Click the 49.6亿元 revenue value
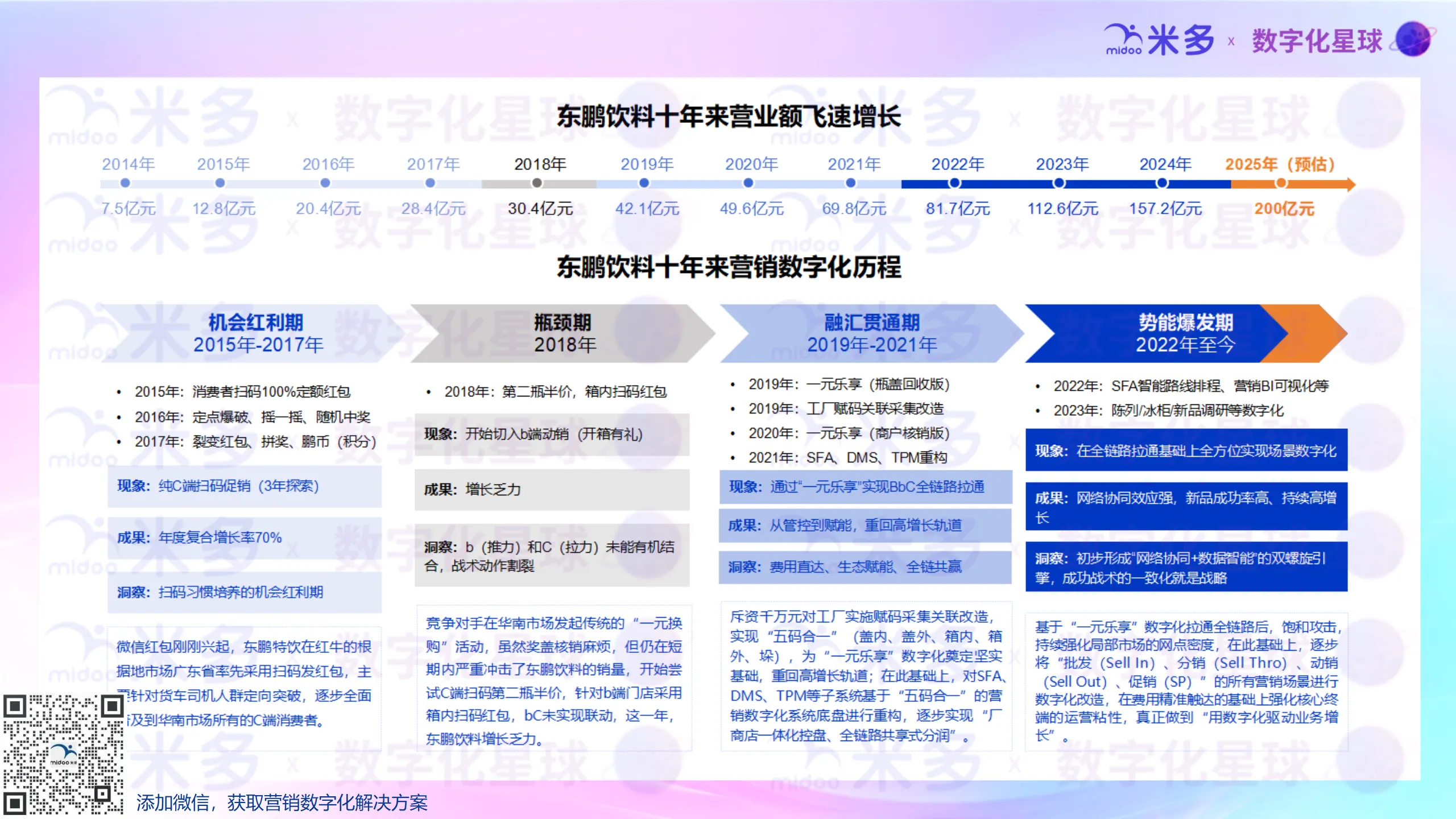The width and height of the screenshot is (1456, 819). point(752,209)
